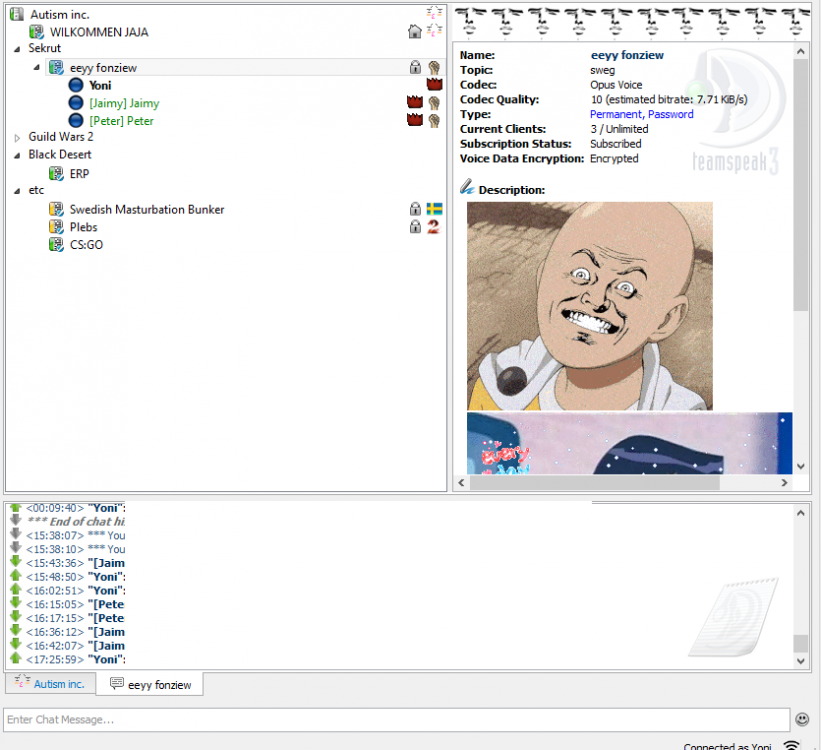Expand the Guild Wars 2 spacer
821x750 pixels.
click(16, 137)
